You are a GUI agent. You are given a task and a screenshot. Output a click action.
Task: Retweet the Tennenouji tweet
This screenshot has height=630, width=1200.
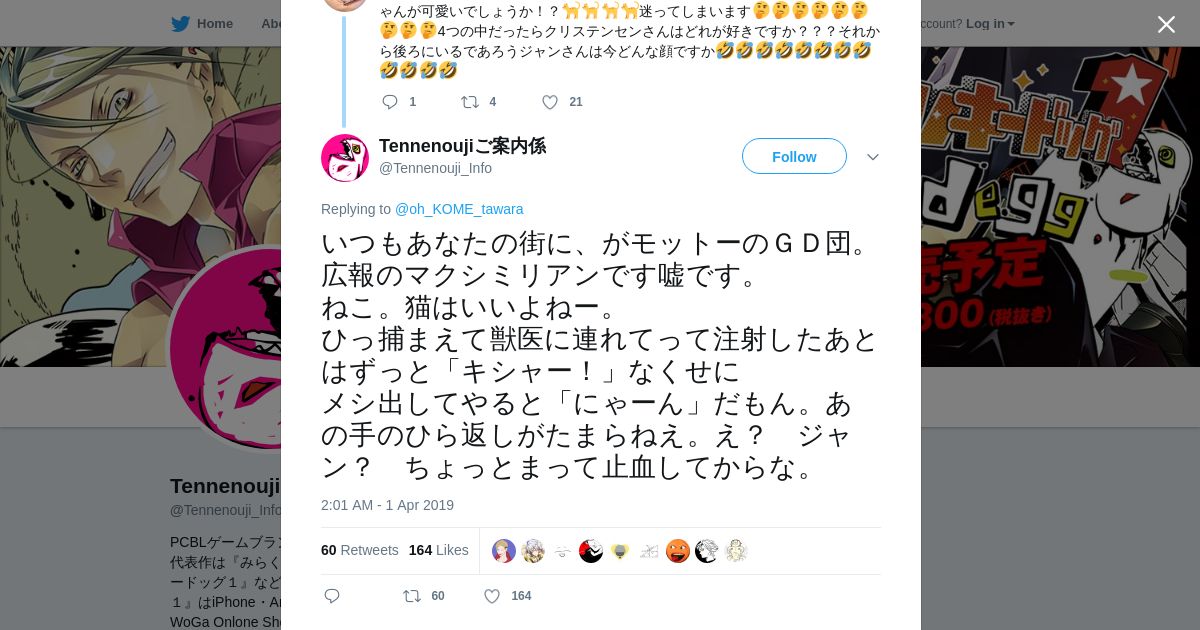[412, 596]
